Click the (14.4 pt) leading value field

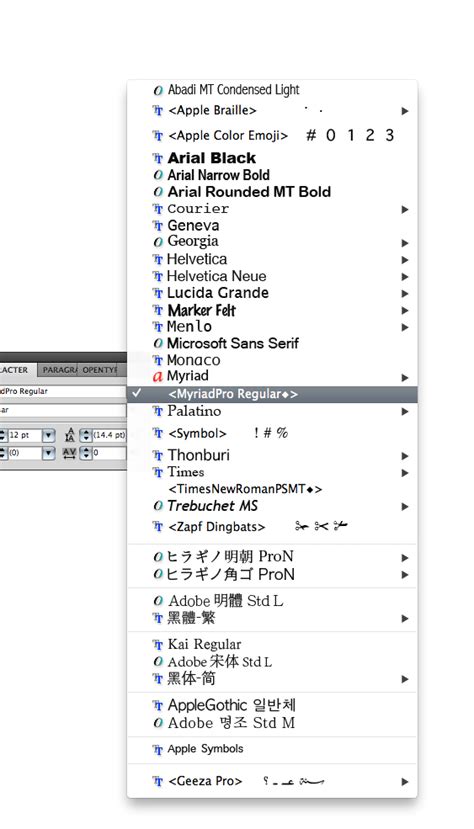coord(109,435)
